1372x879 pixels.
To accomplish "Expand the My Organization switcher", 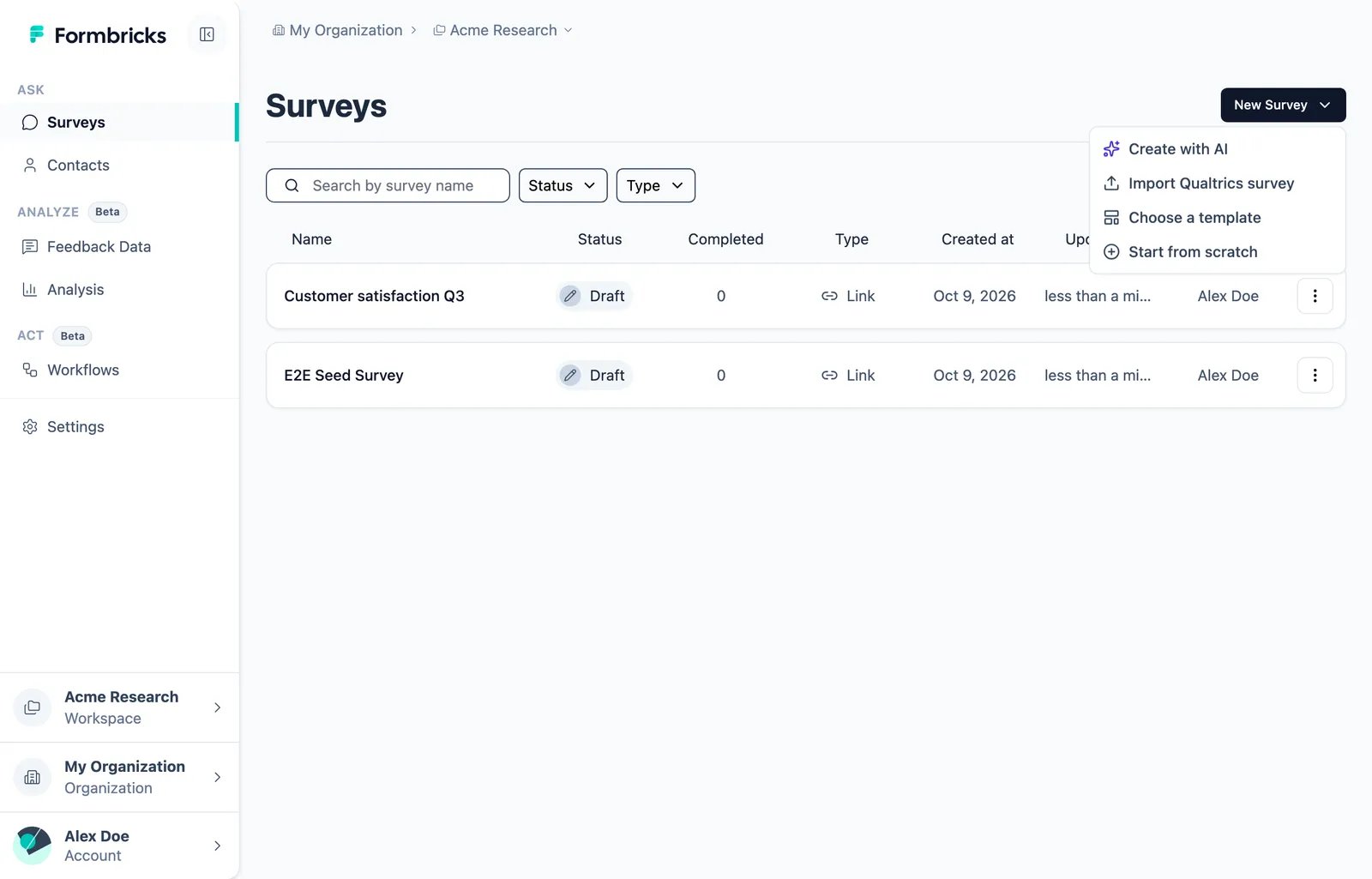I will tap(119, 777).
